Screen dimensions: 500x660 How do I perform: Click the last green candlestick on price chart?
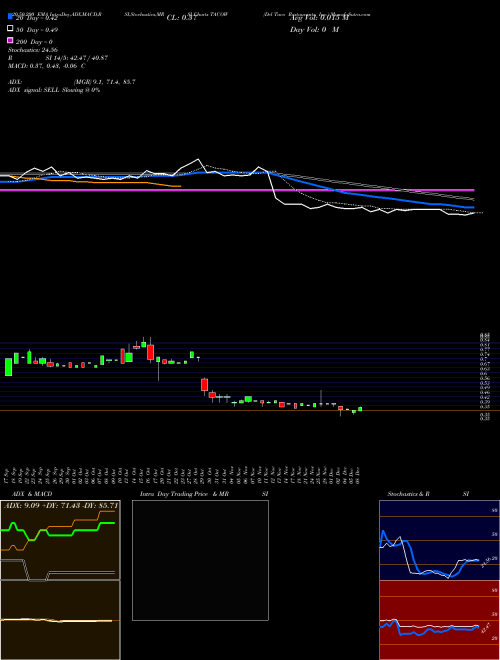(x=360, y=409)
